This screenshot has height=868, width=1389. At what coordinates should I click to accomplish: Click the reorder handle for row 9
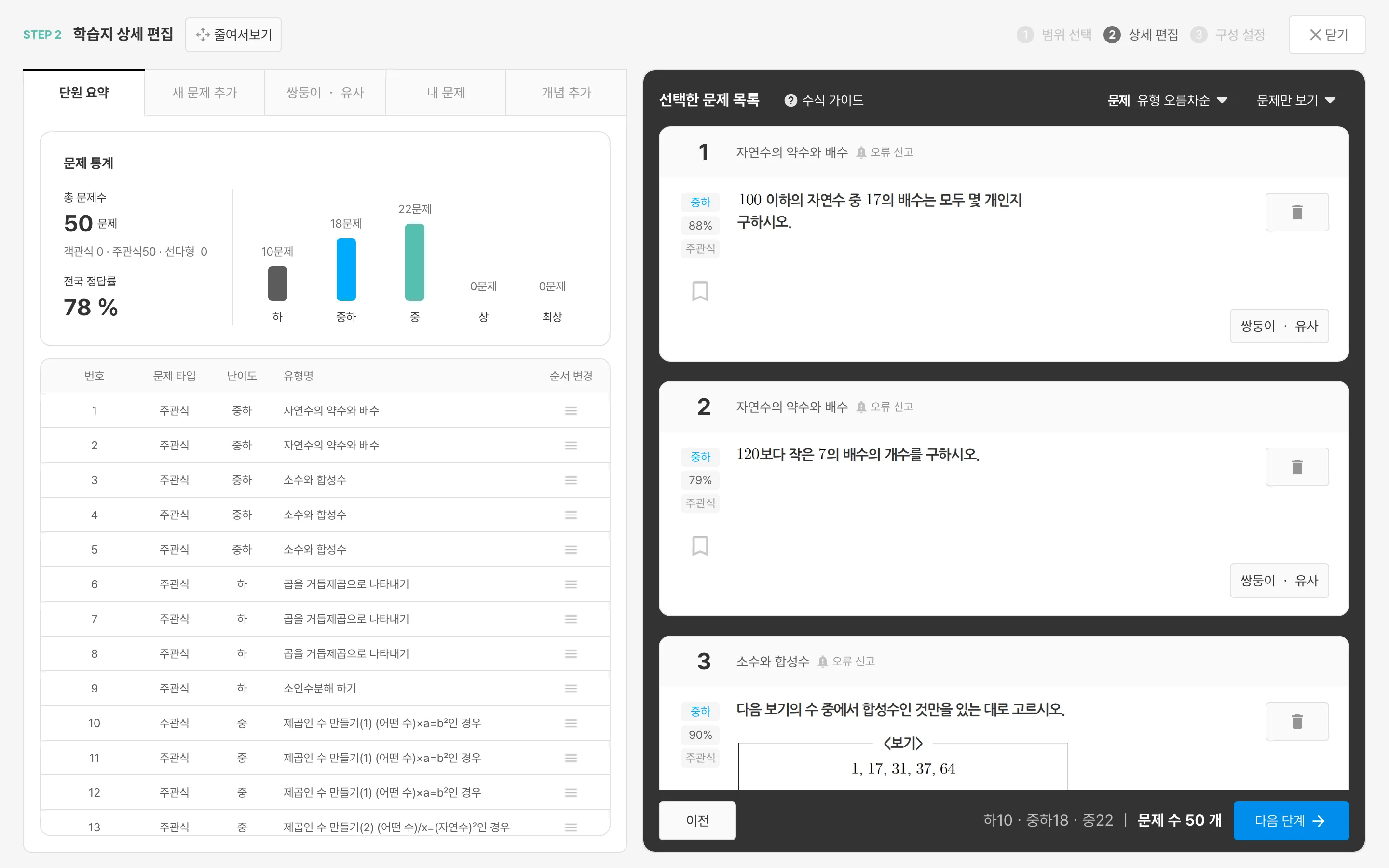click(571, 688)
